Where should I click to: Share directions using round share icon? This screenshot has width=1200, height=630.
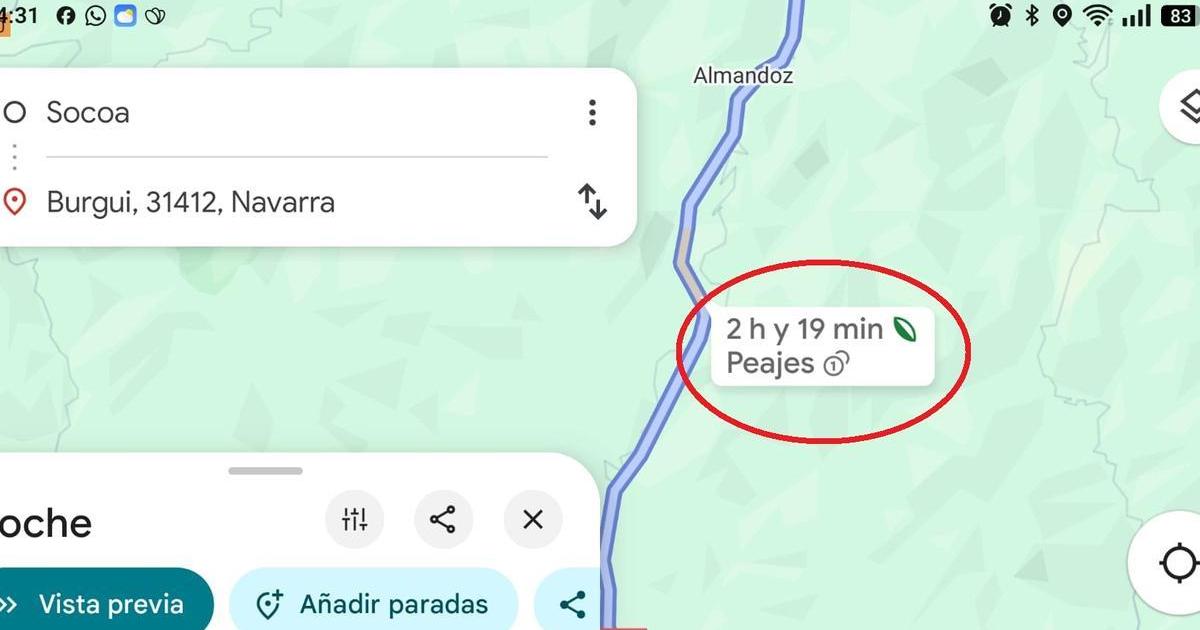442,520
